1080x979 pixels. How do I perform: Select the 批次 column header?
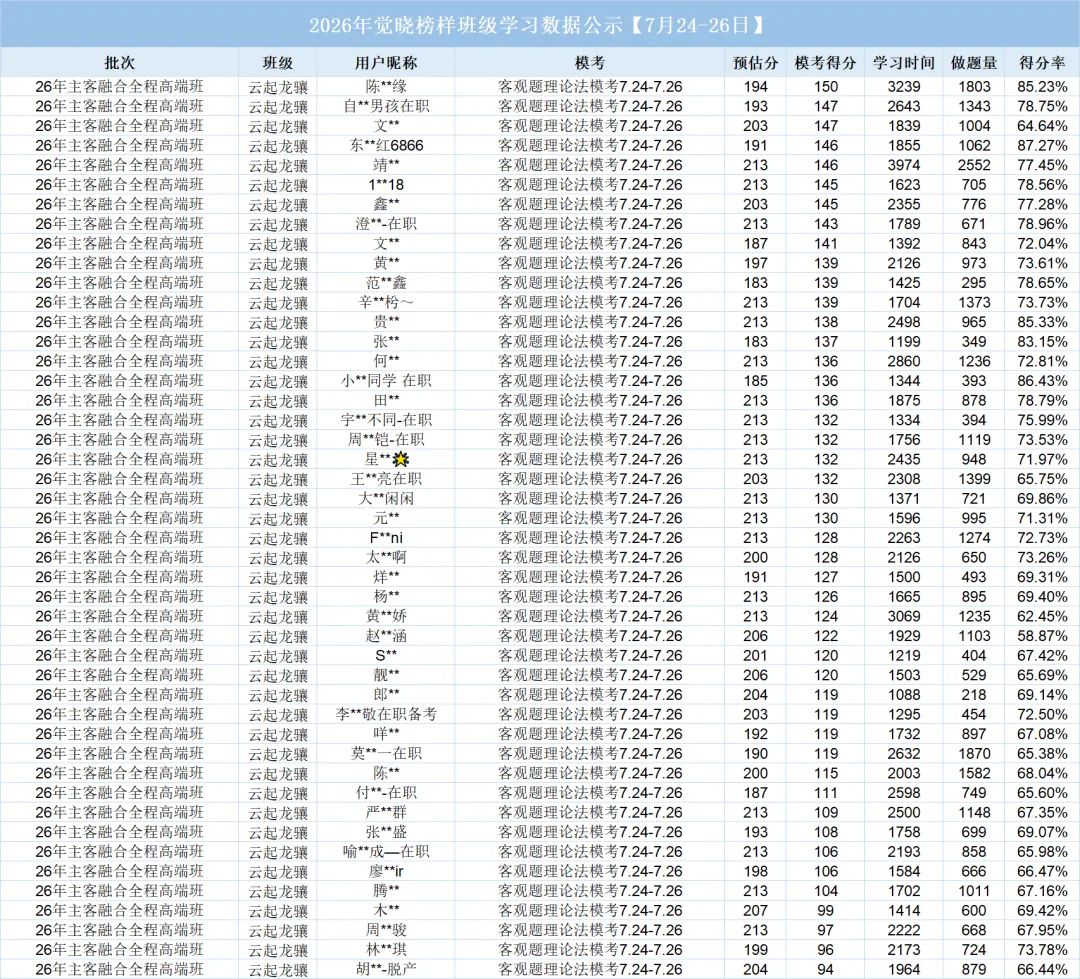click(119, 63)
